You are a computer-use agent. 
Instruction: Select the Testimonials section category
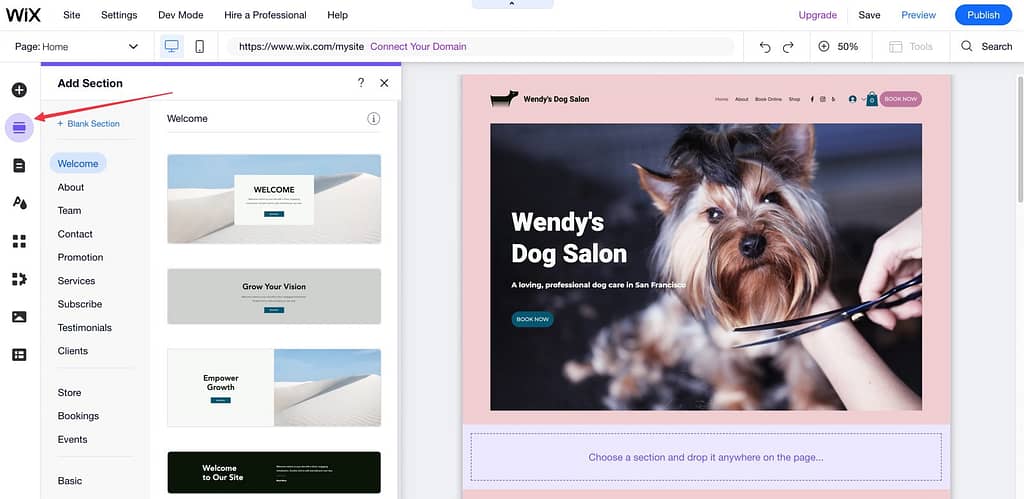pos(84,327)
